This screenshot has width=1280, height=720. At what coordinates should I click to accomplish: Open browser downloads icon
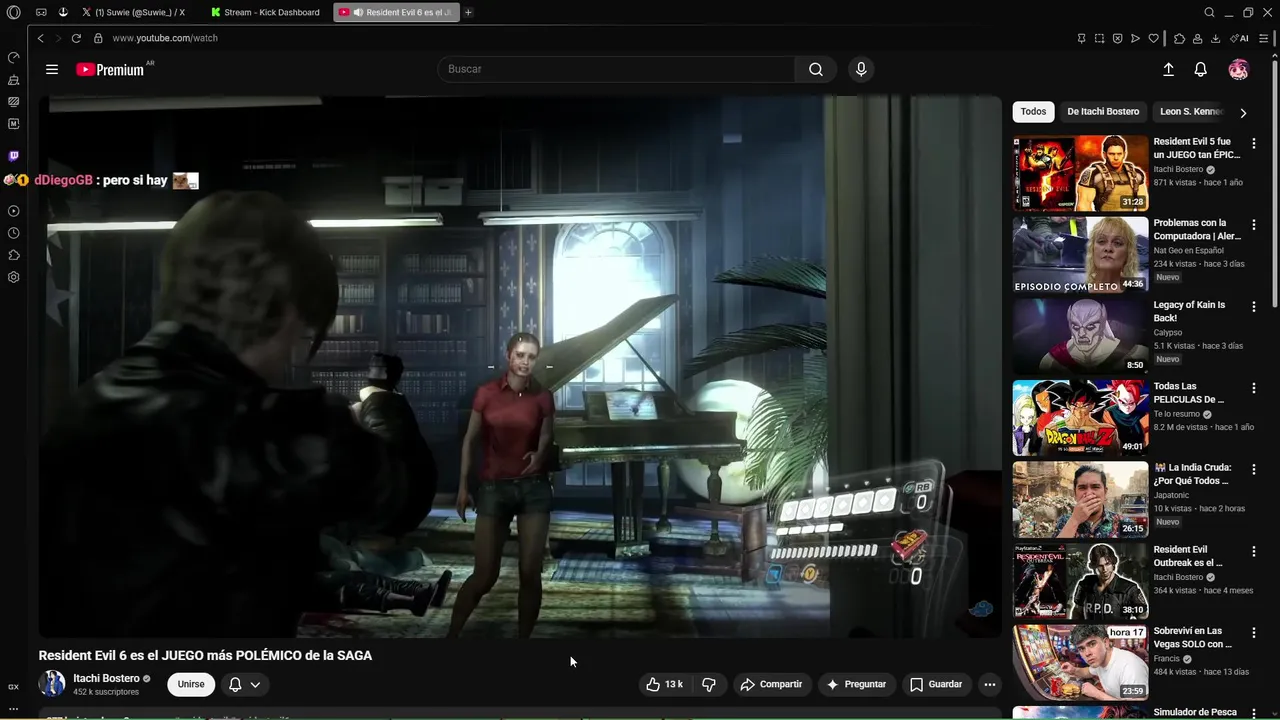coord(1215,38)
